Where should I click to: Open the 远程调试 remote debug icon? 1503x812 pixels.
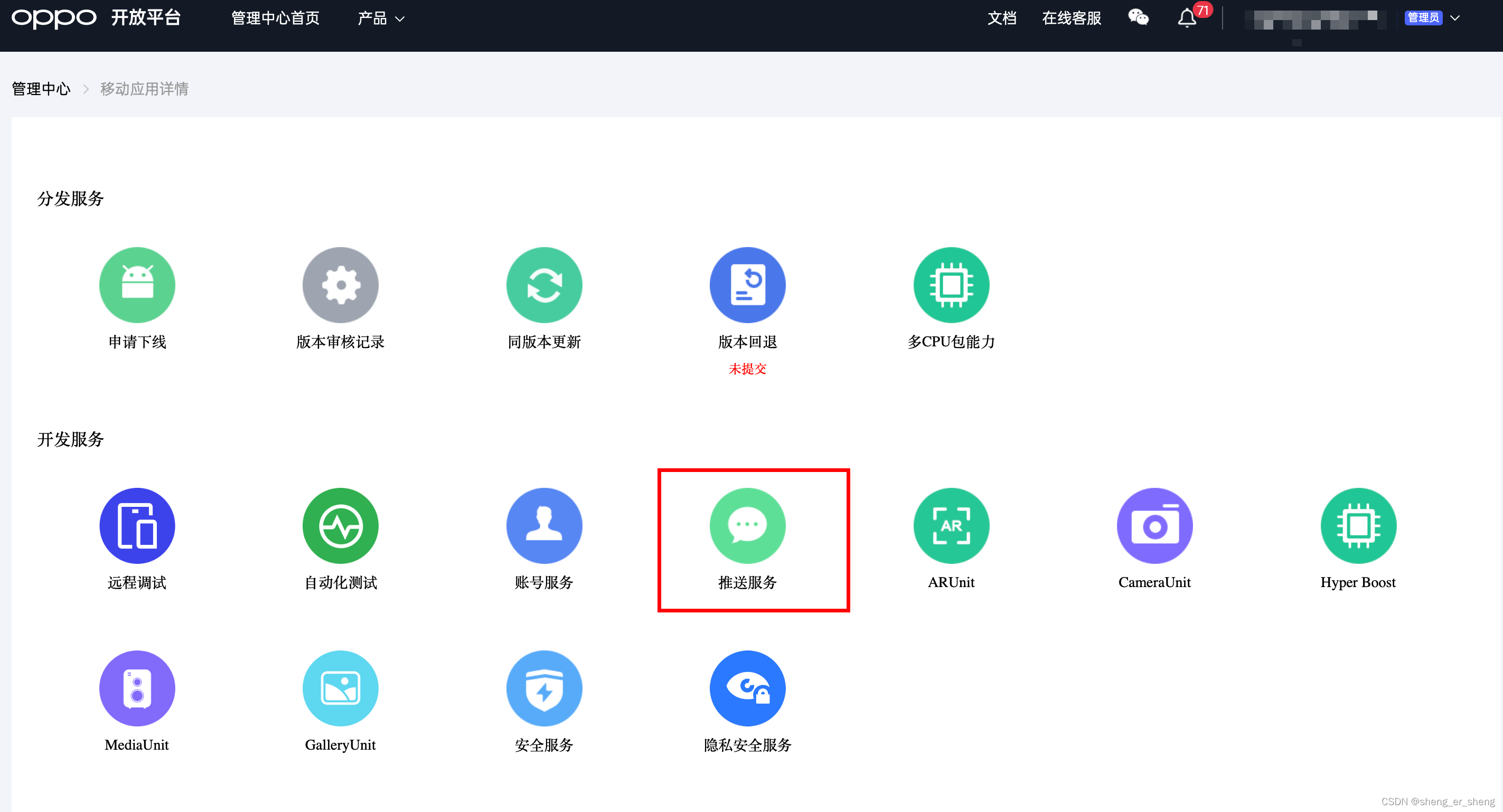[137, 525]
